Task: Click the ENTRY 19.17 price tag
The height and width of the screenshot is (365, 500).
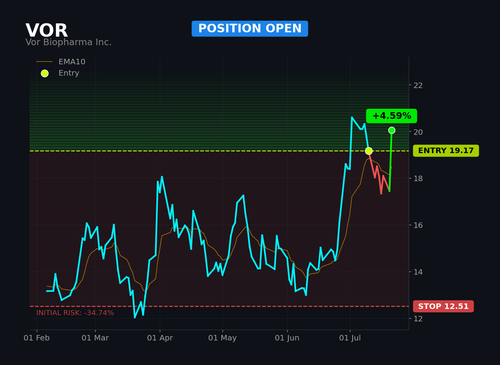Action: (x=446, y=151)
